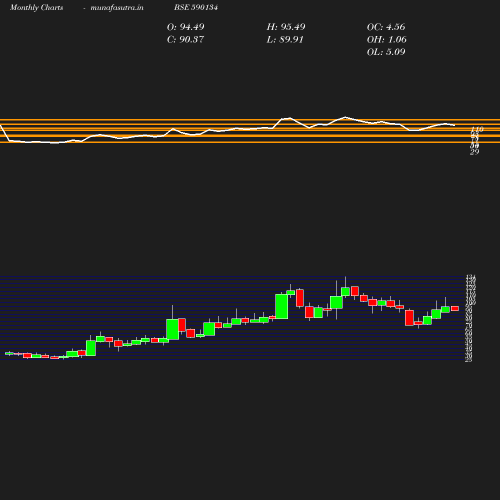Viewport: 500px width, 500px height.
Task: Click the 'OC: 4.56' reading
Action: click(386, 27)
